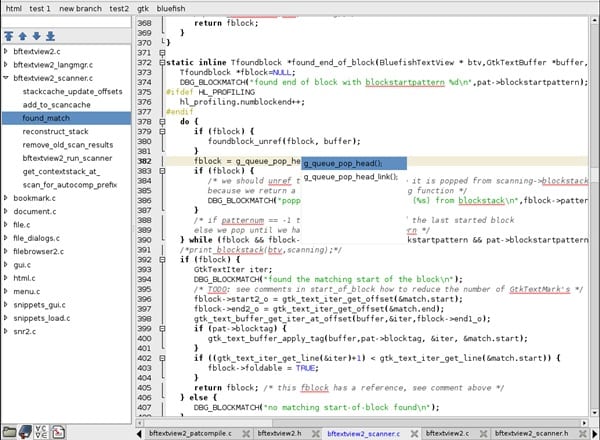Click the bookmark filter field above arrows
The width and height of the screenshot is (600, 440).
(x=66, y=22)
